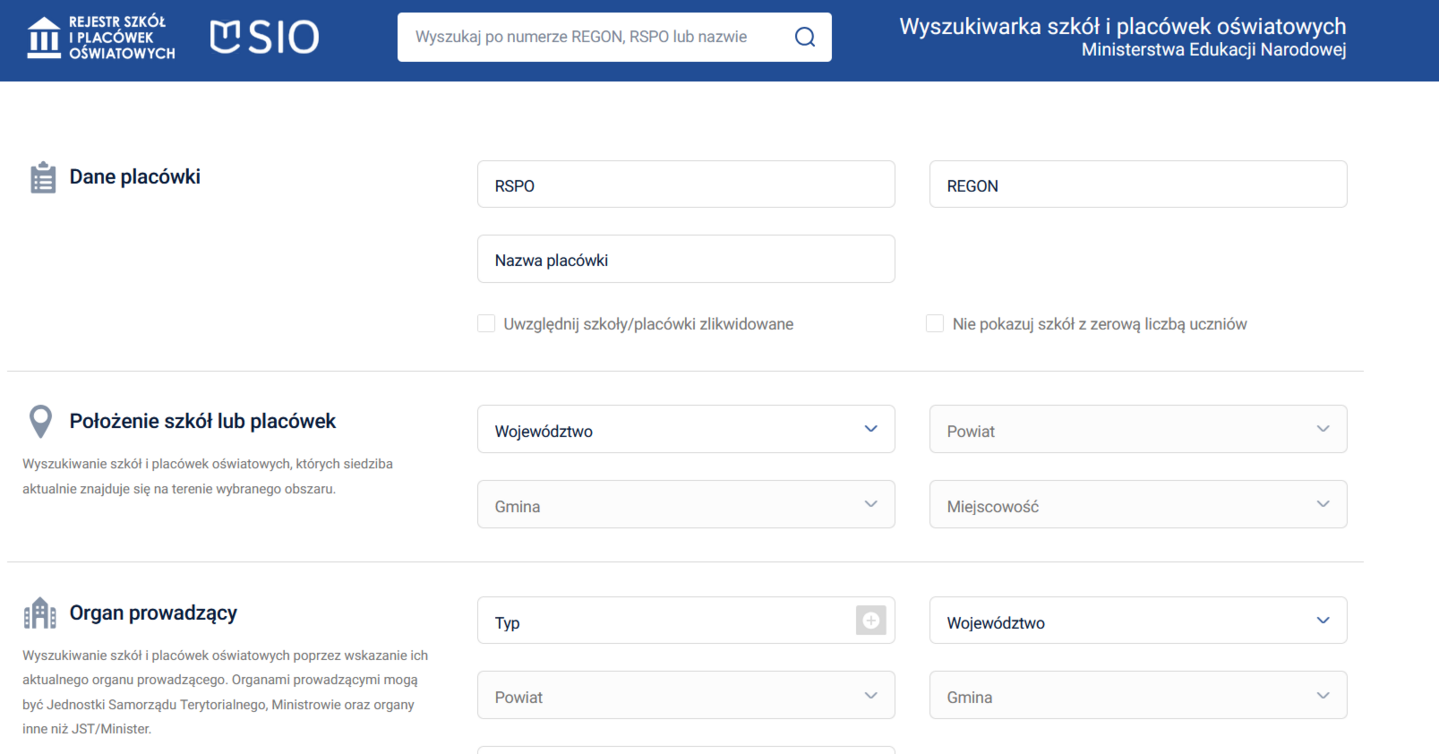Click the RSPO input field
Viewport: 1439px width, 754px height.
(685, 185)
